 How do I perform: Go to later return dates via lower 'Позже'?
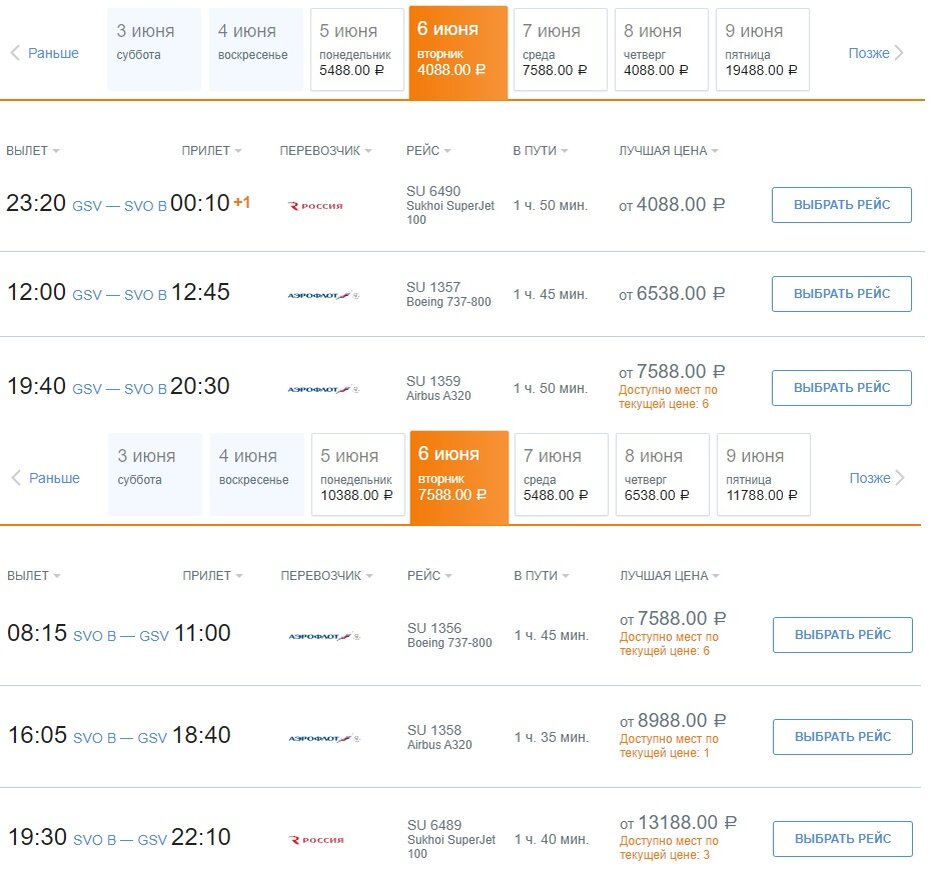click(x=877, y=478)
